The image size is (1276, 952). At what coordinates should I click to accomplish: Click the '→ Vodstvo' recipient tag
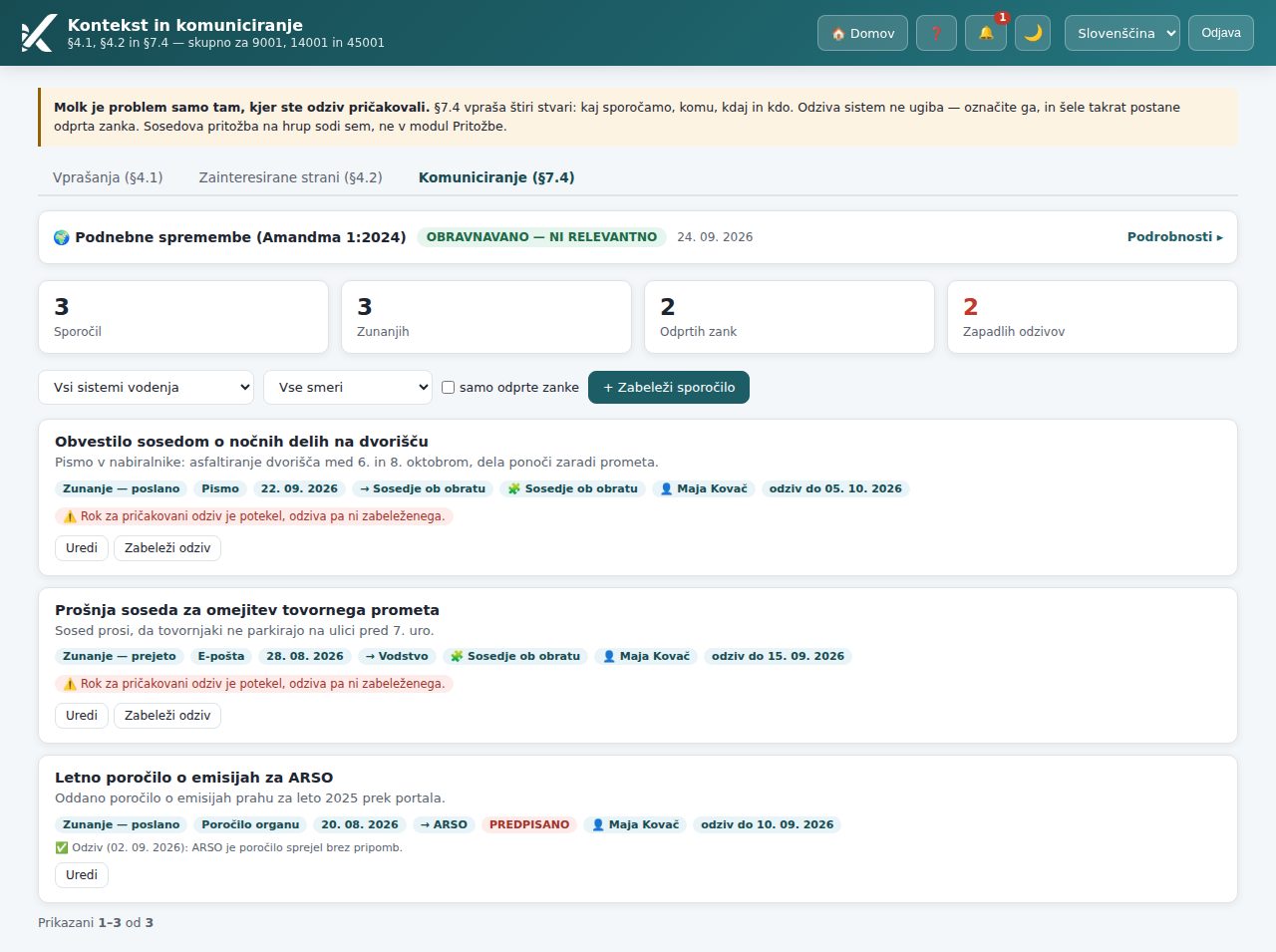click(x=397, y=656)
